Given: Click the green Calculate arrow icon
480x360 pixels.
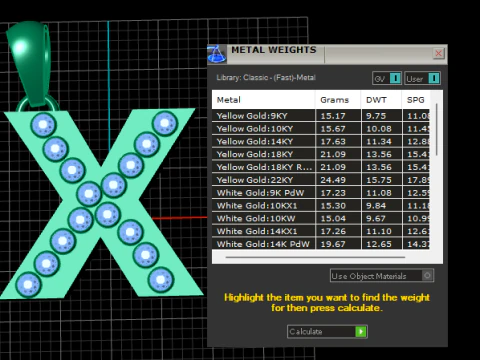Looking at the screenshot, I should tap(361, 331).
